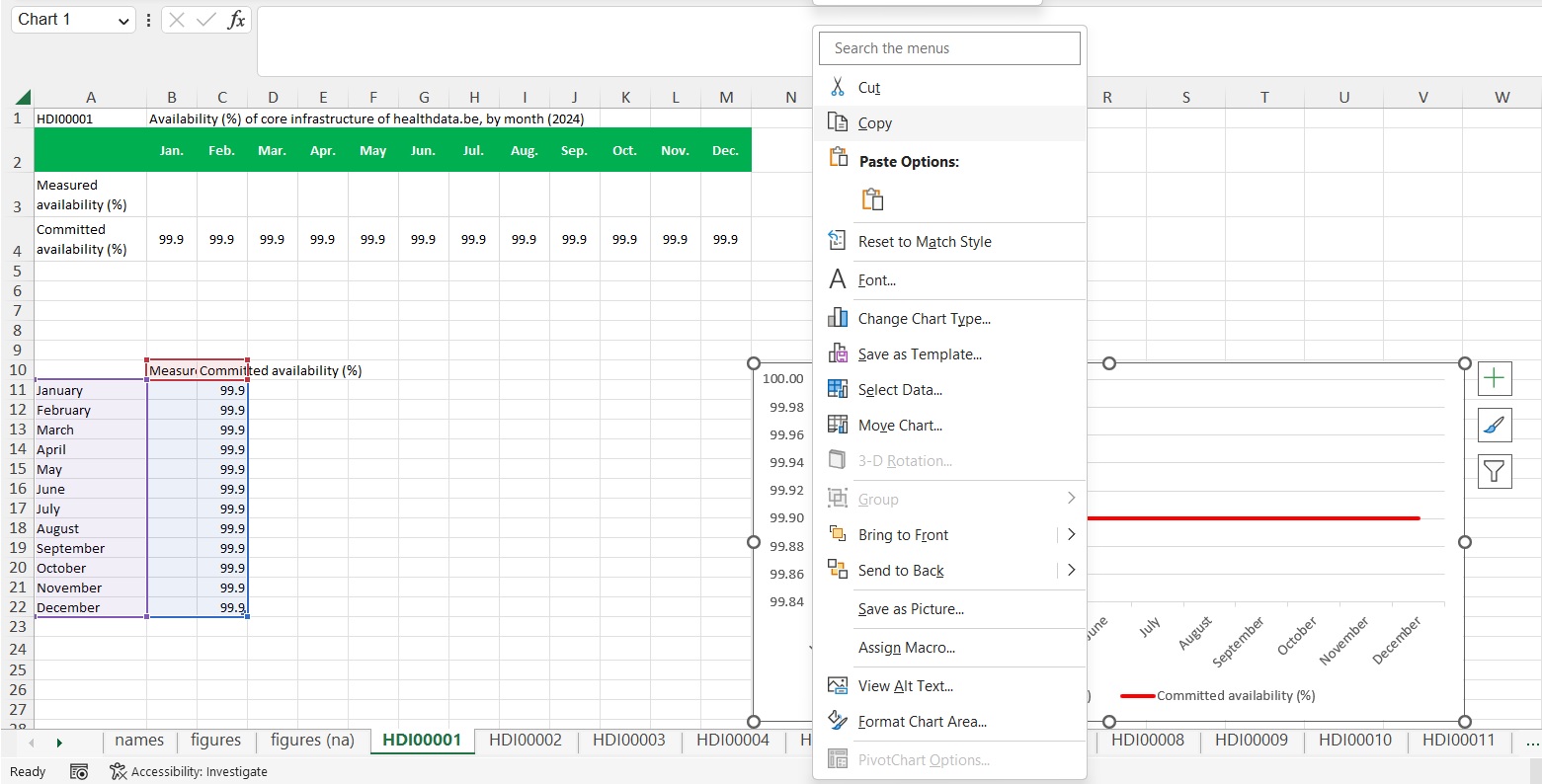1542x784 pixels.
Task: Expand the Send to Back submenu arrow
Action: pos(1071,570)
